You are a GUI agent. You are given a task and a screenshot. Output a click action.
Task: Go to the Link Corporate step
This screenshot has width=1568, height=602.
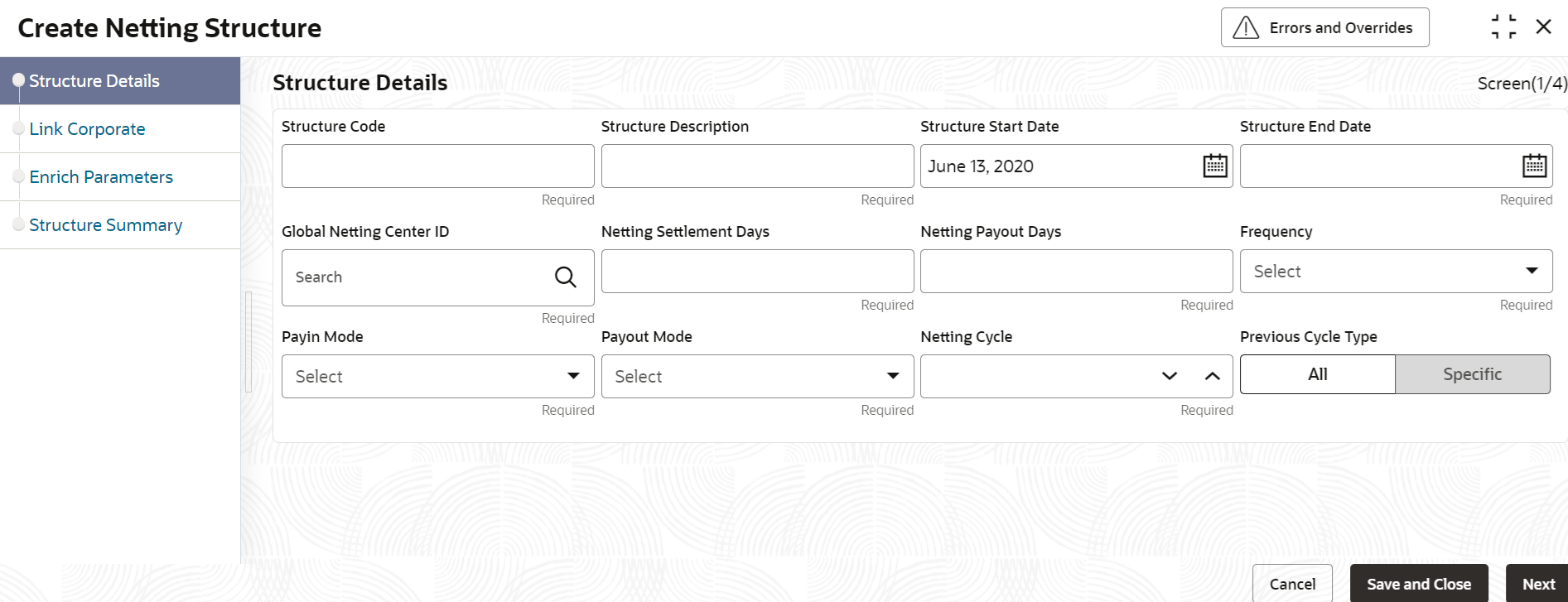click(x=87, y=129)
